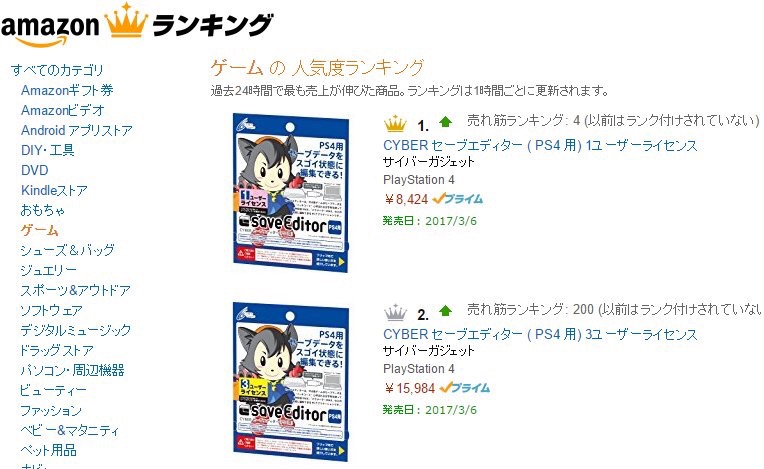Click the green up arrow beside rank 1
Image resolution: width=764 pixels, height=469 pixels.
(445, 122)
